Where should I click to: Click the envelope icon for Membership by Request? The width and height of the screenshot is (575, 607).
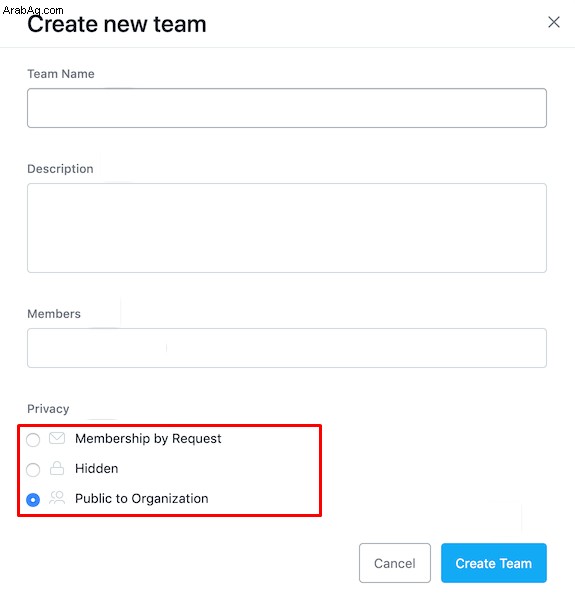[x=57, y=438]
